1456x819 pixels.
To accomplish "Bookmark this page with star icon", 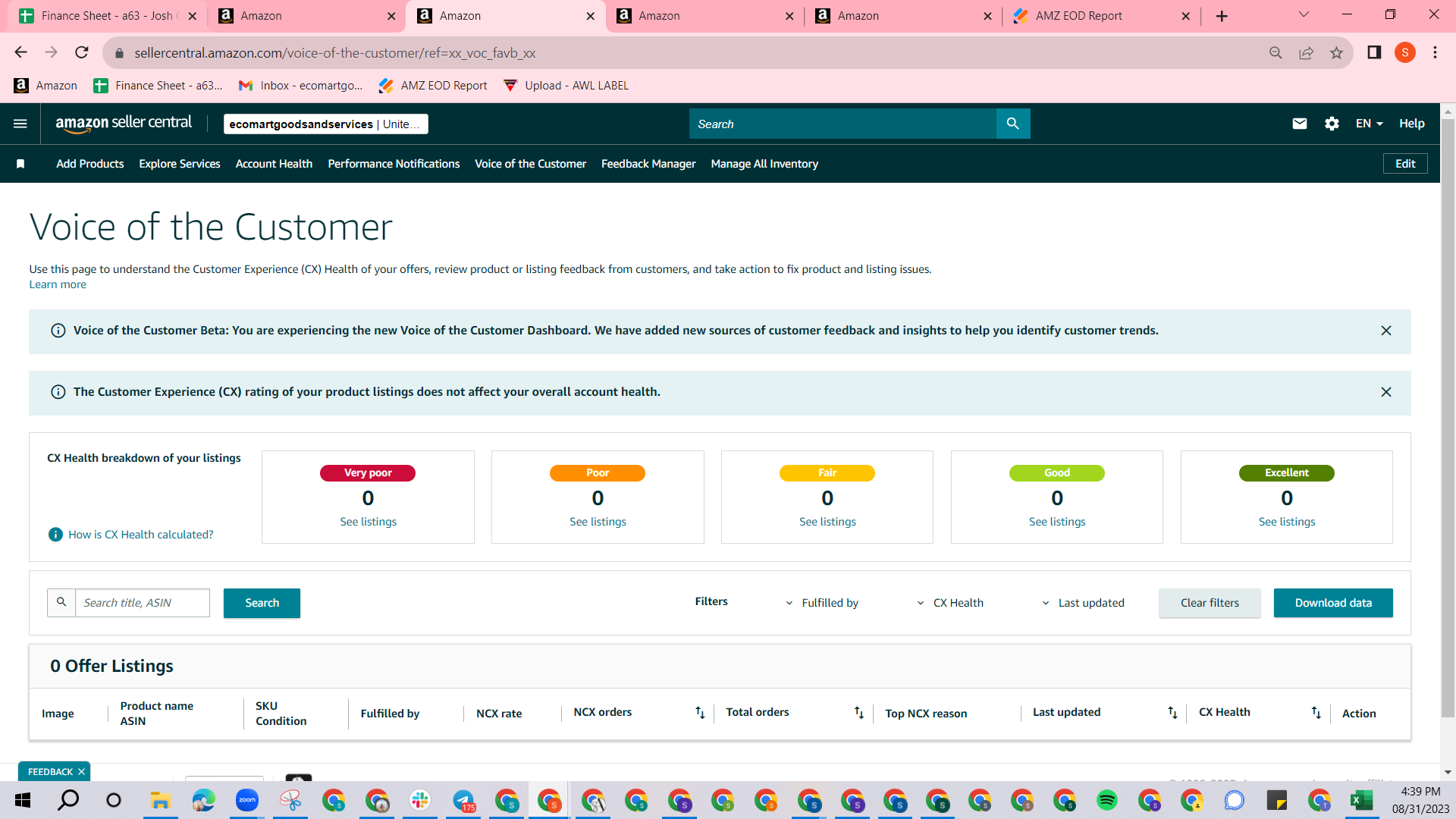I will click(1336, 52).
